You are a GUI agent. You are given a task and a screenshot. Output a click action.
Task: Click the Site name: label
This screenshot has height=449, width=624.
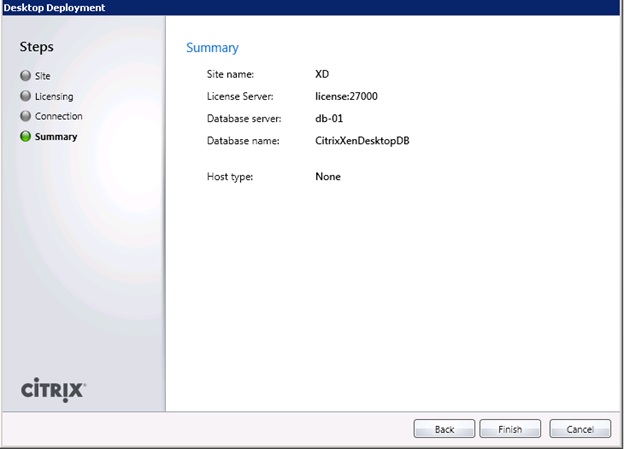[230, 74]
